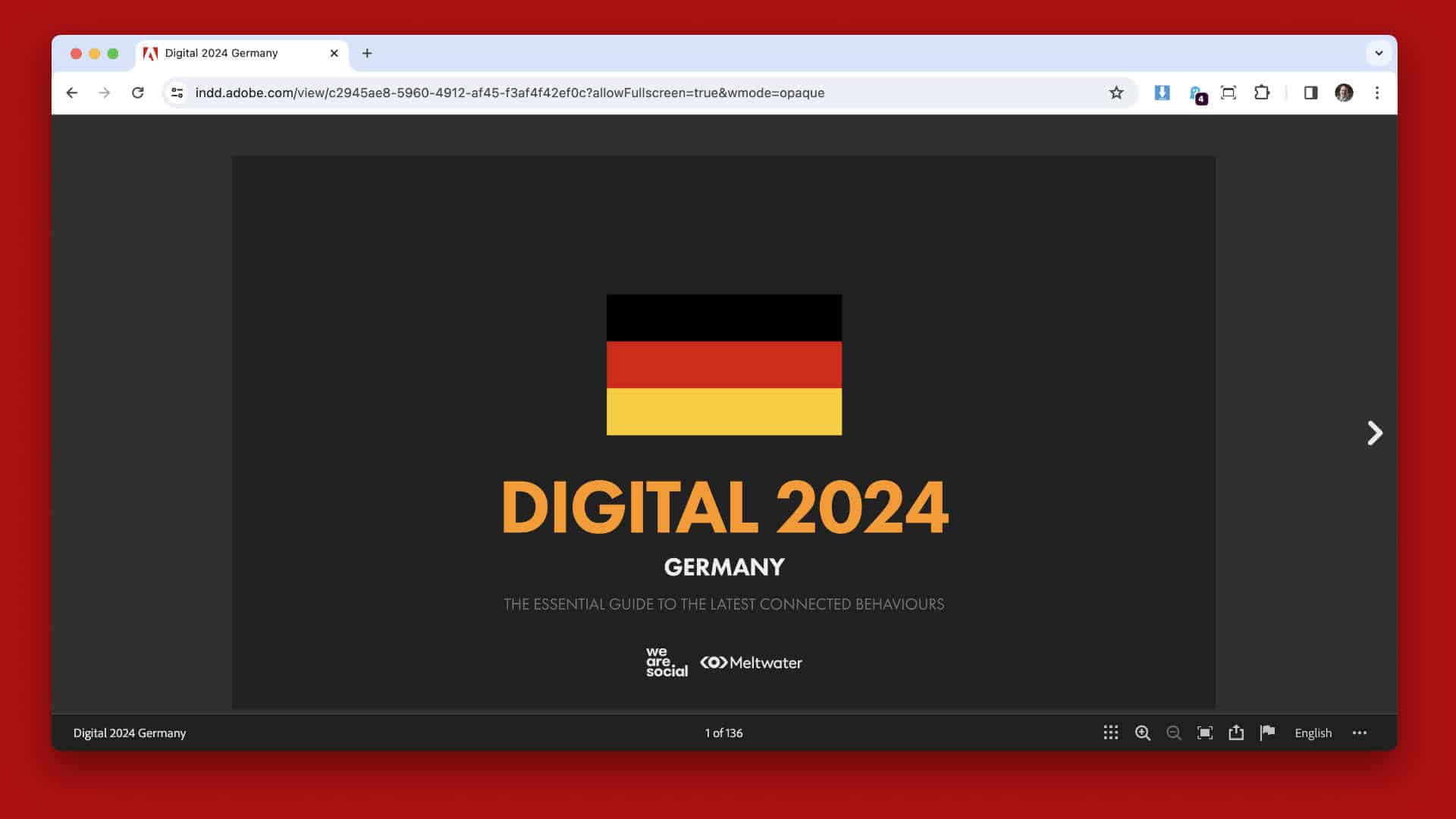Click the site permissions icon in address bar
The width and height of the screenshot is (1456, 819).
(x=176, y=93)
